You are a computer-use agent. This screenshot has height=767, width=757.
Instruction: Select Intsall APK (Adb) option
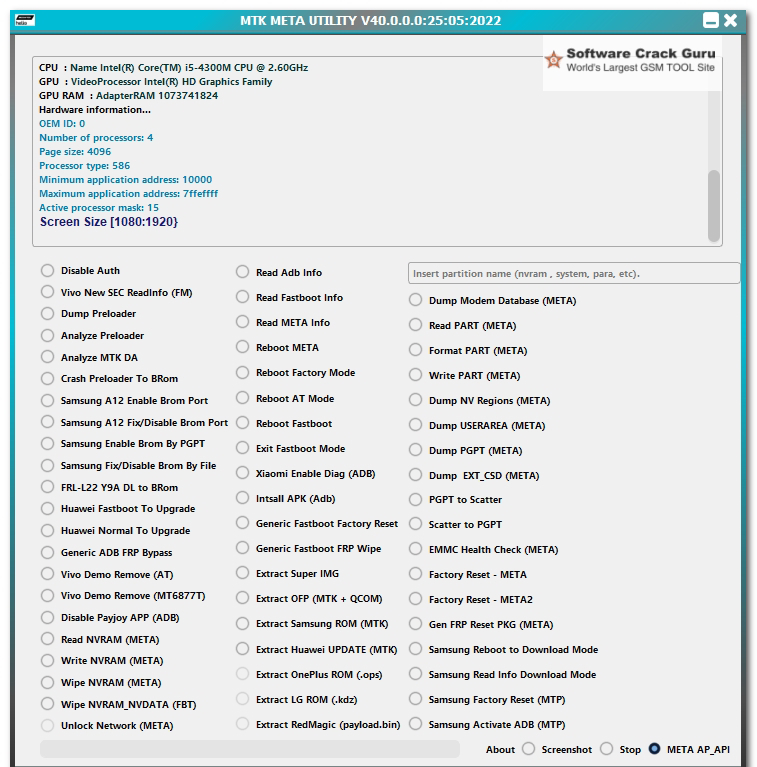[x=243, y=498]
